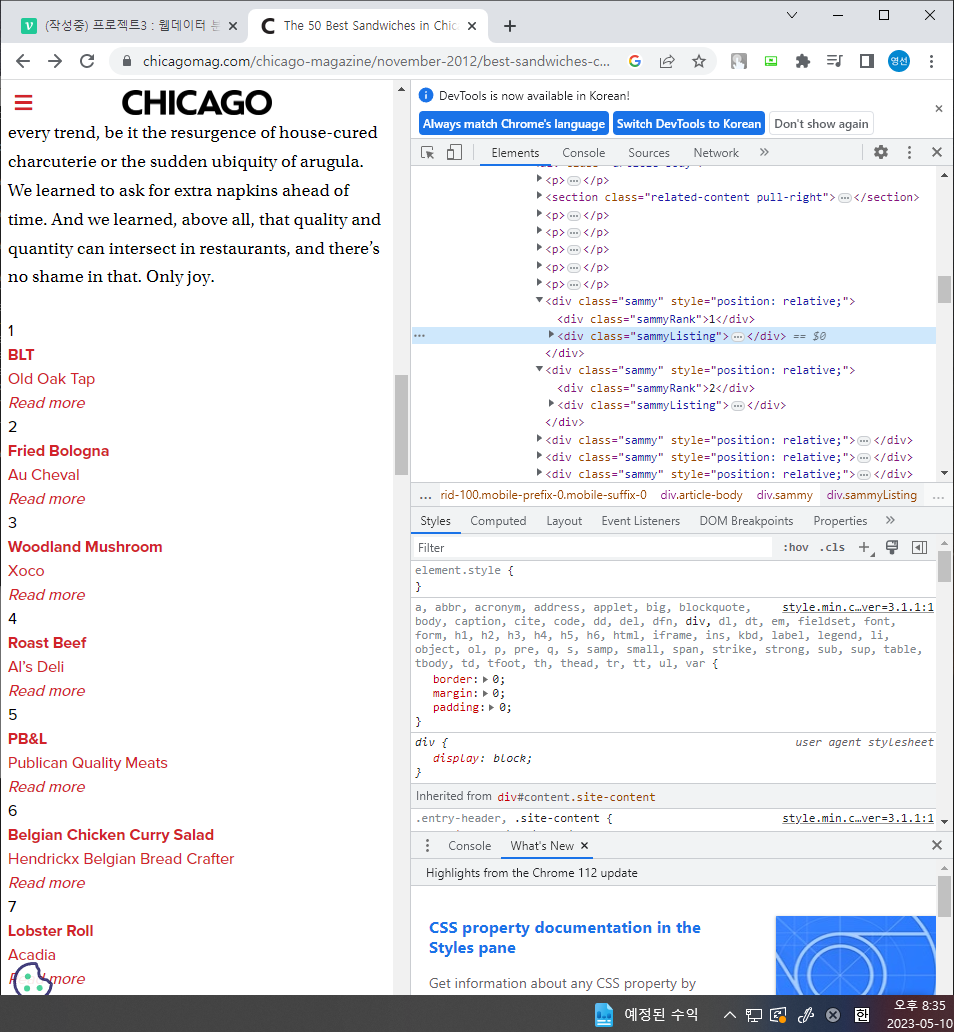Go back with browser back arrow
This screenshot has width=954, height=1032.
click(23, 61)
